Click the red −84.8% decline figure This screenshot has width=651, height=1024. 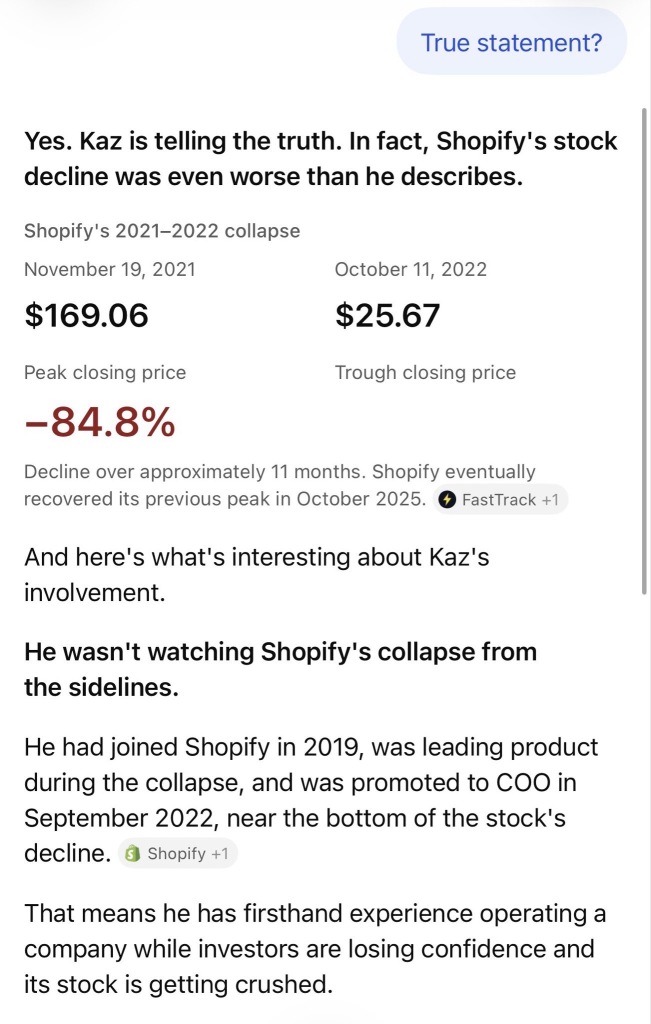click(x=100, y=422)
